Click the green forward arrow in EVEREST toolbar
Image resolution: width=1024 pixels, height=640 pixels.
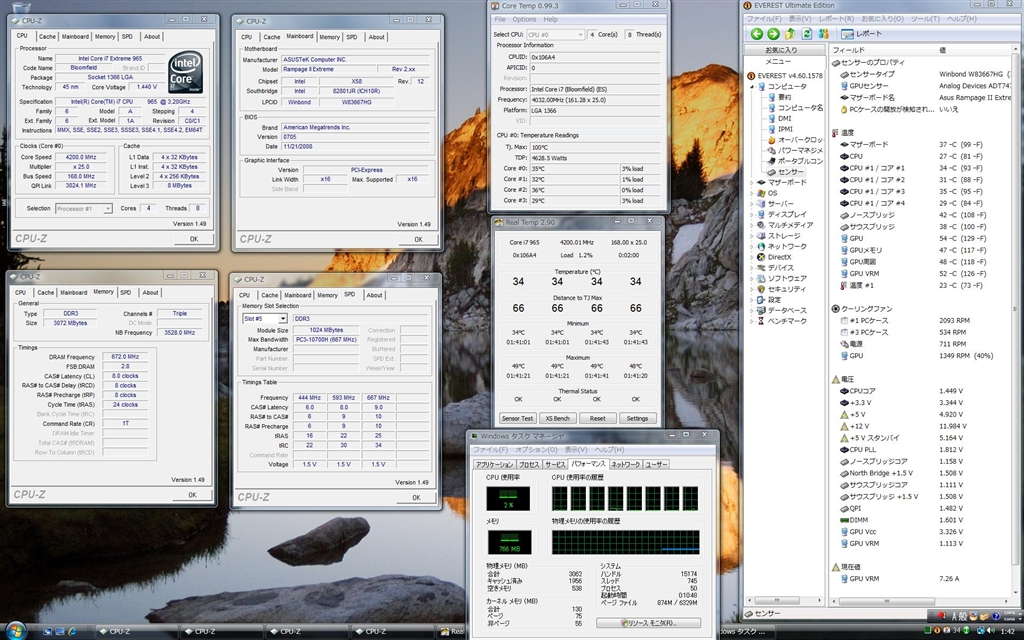pyautogui.click(x=775, y=34)
